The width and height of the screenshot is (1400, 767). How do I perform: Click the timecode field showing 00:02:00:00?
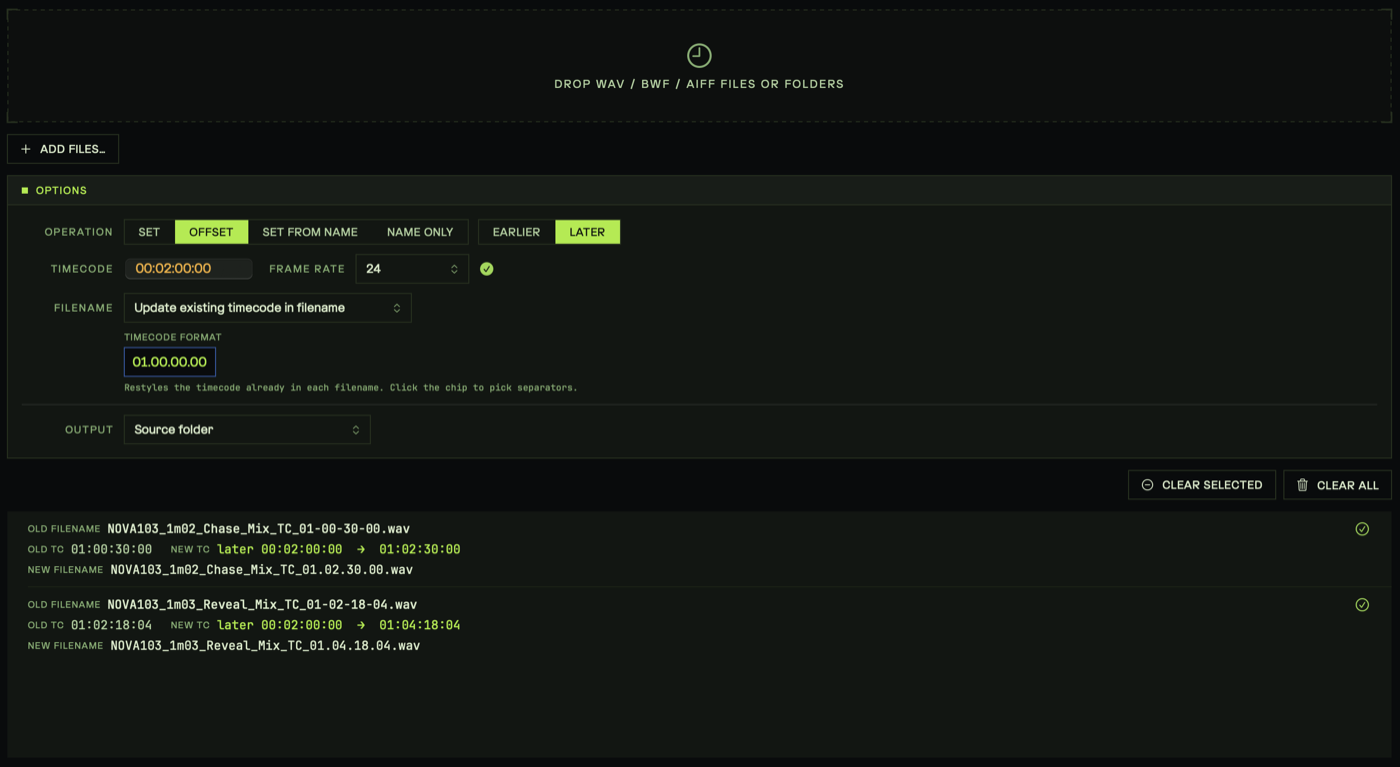(x=188, y=269)
